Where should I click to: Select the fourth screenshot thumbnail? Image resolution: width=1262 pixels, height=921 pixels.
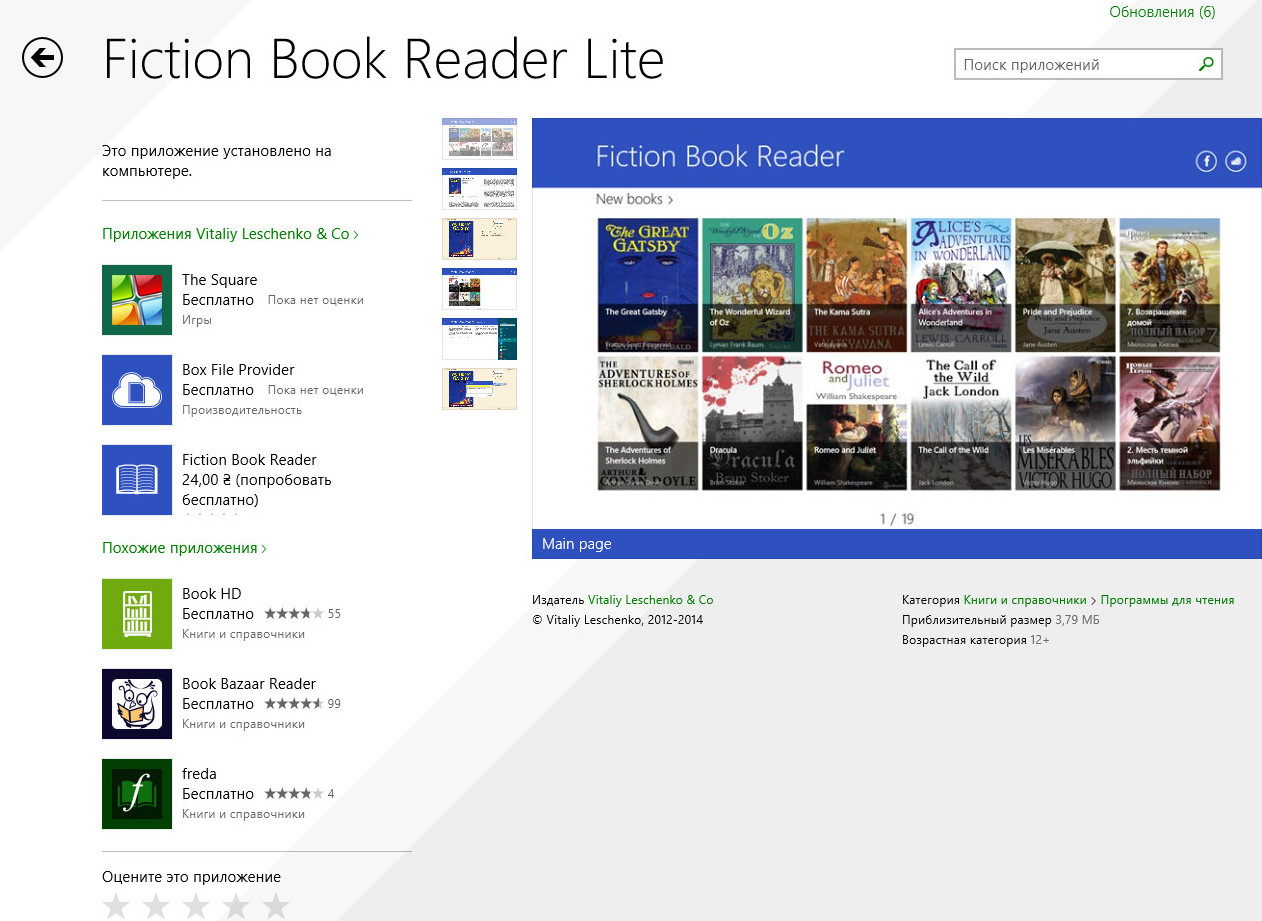[480, 289]
